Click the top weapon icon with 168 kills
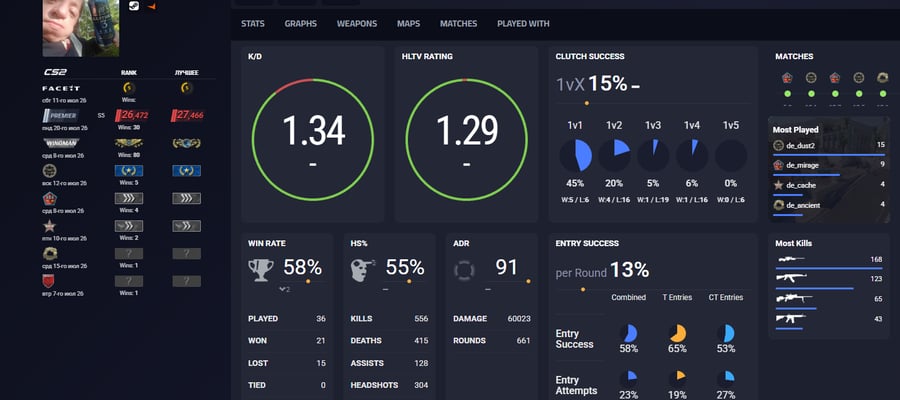 coord(792,259)
